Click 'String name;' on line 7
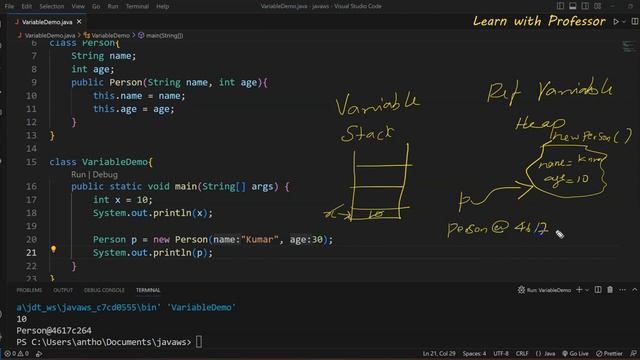The height and width of the screenshot is (360, 640). [104, 56]
